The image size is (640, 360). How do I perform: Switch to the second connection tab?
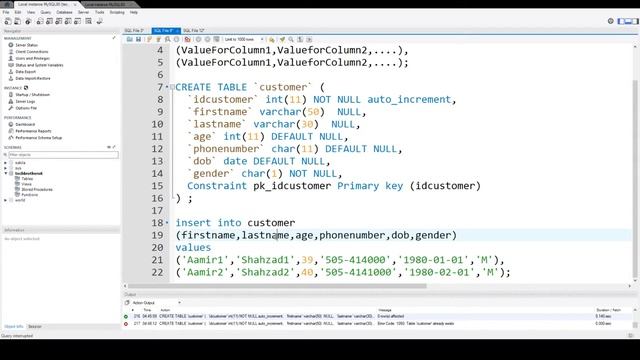107,4
